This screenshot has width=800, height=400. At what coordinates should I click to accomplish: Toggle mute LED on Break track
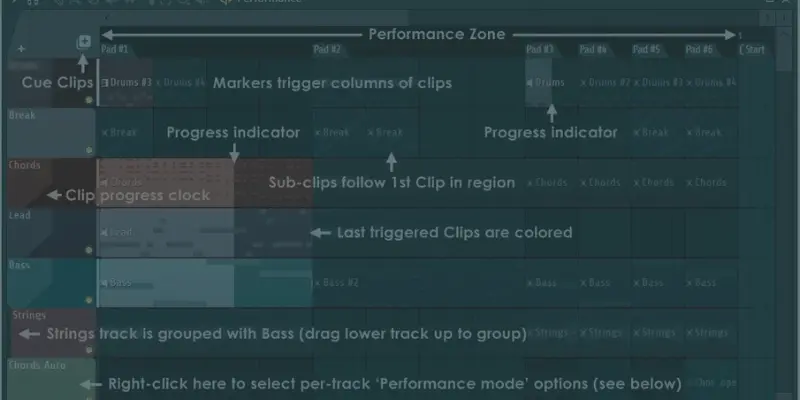point(89,150)
